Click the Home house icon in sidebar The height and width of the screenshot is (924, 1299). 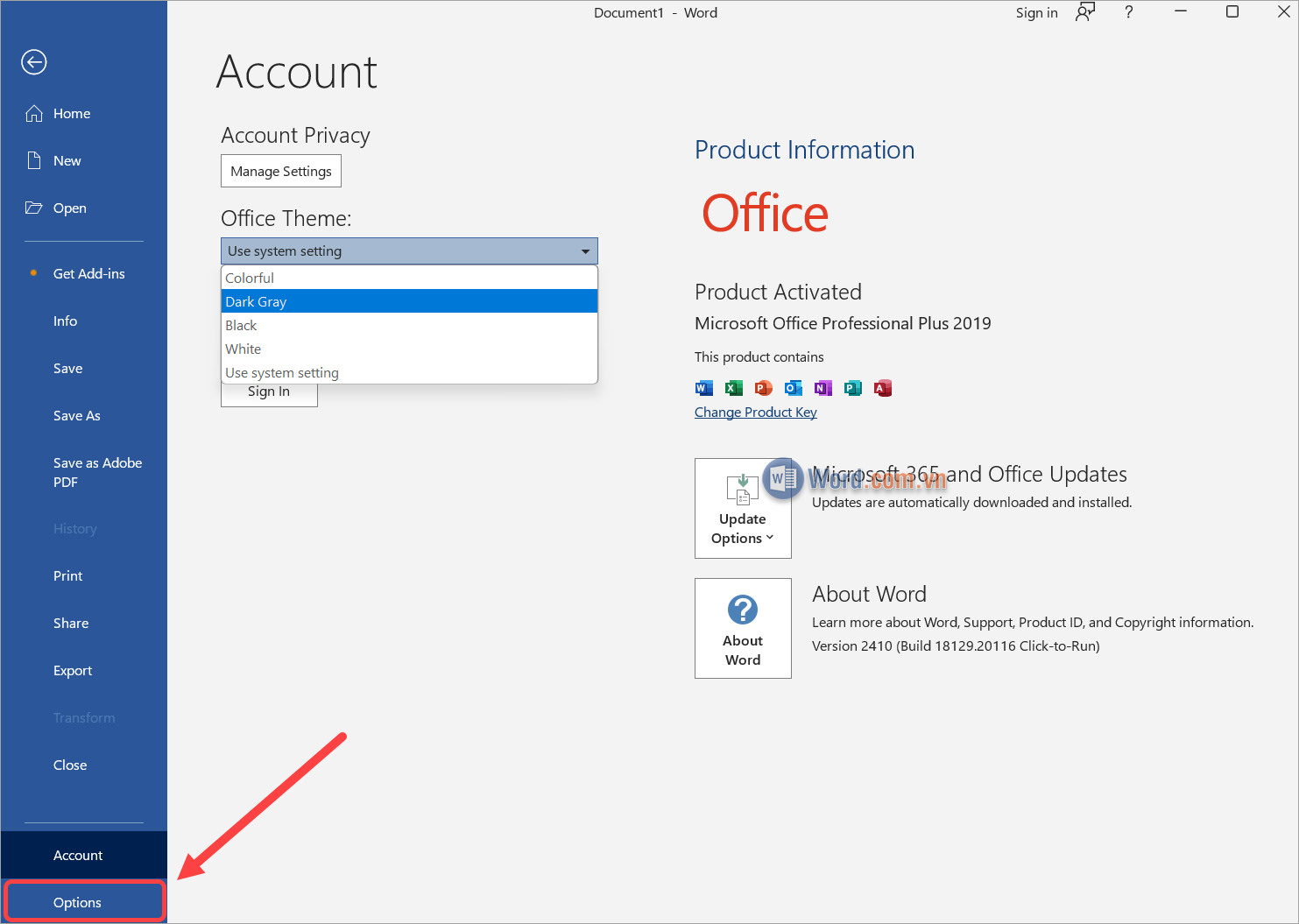tap(34, 114)
